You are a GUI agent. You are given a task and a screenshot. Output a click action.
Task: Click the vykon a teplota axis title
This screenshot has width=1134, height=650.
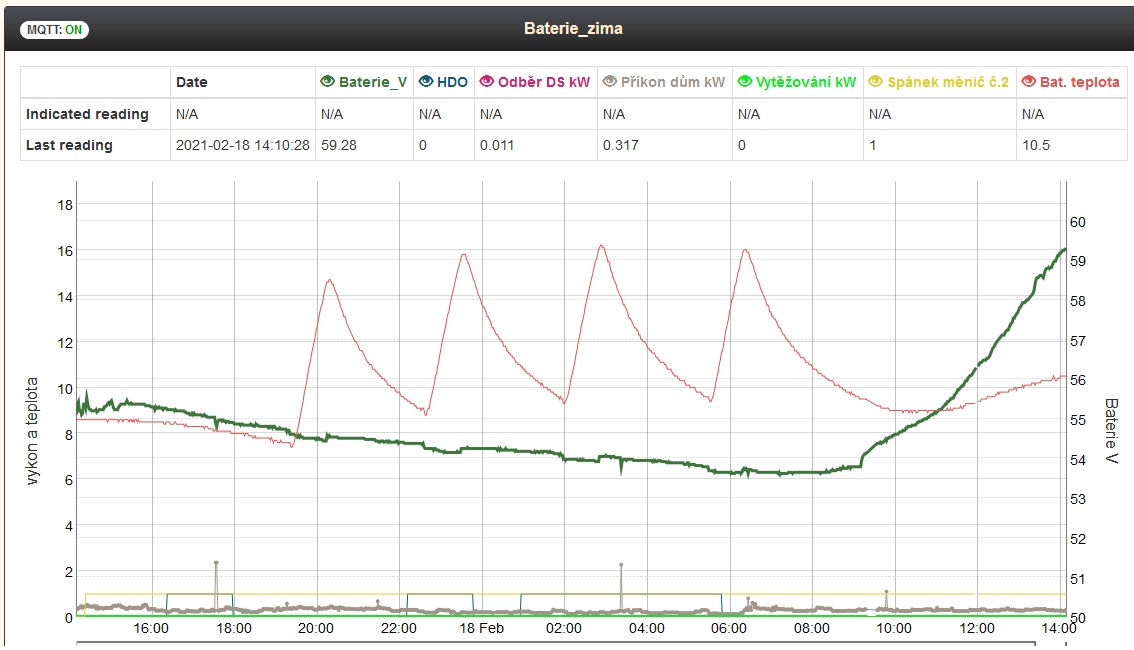click(x=32, y=431)
